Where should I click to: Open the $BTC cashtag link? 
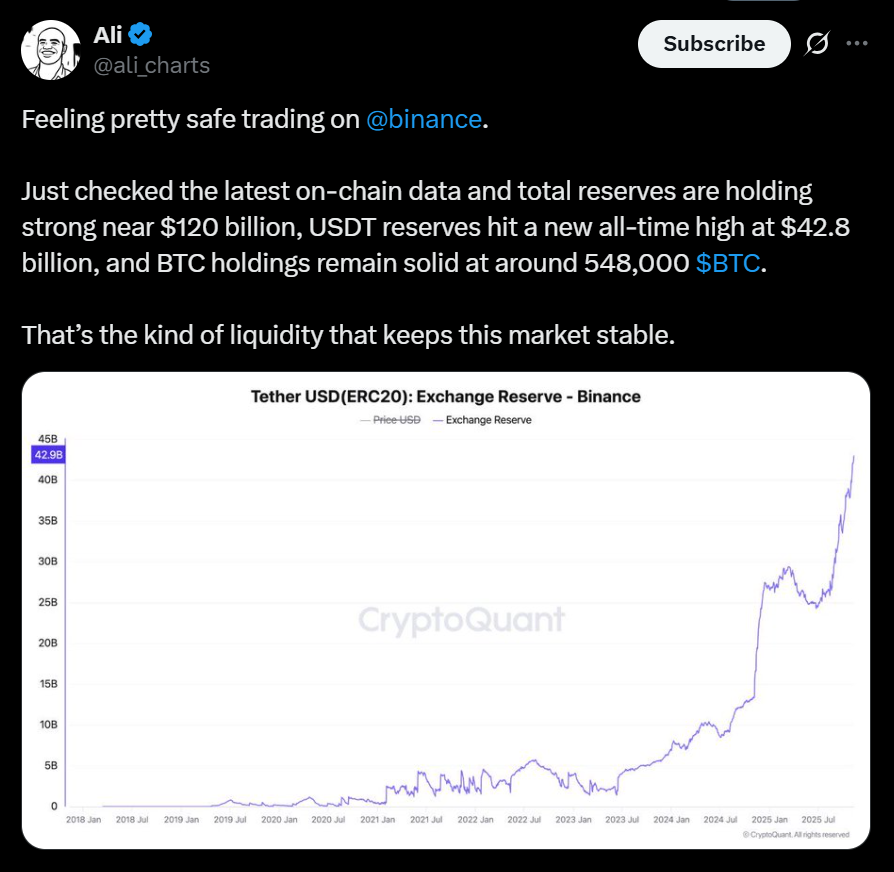pyautogui.click(x=728, y=263)
